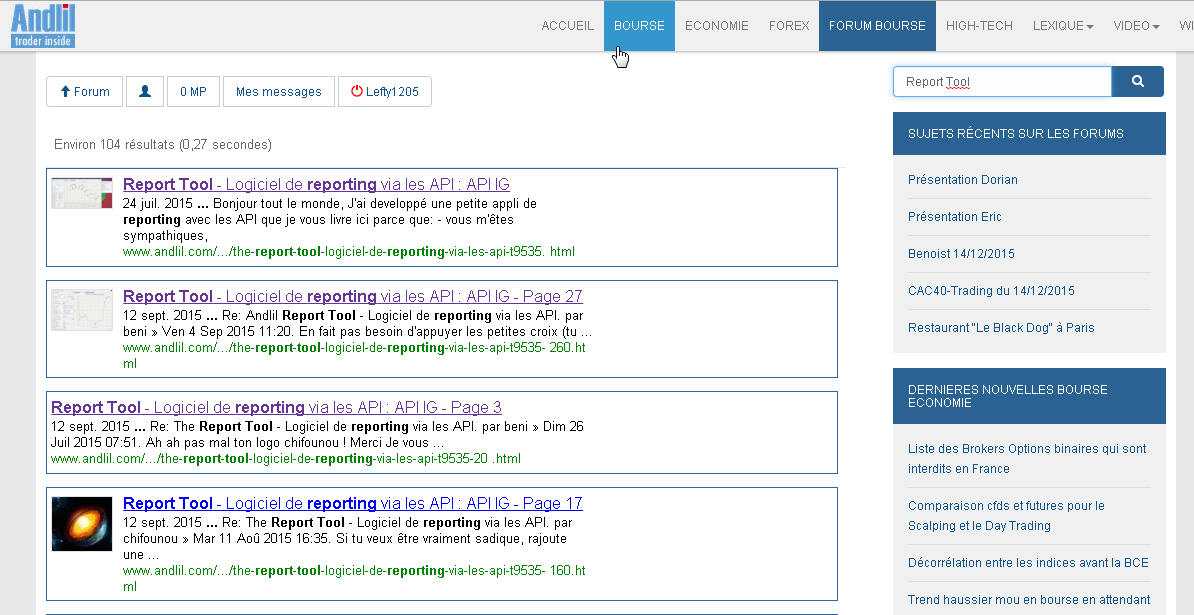This screenshot has width=1194, height=615.
Task: Go to the FOREX section
Action: pyautogui.click(x=789, y=26)
